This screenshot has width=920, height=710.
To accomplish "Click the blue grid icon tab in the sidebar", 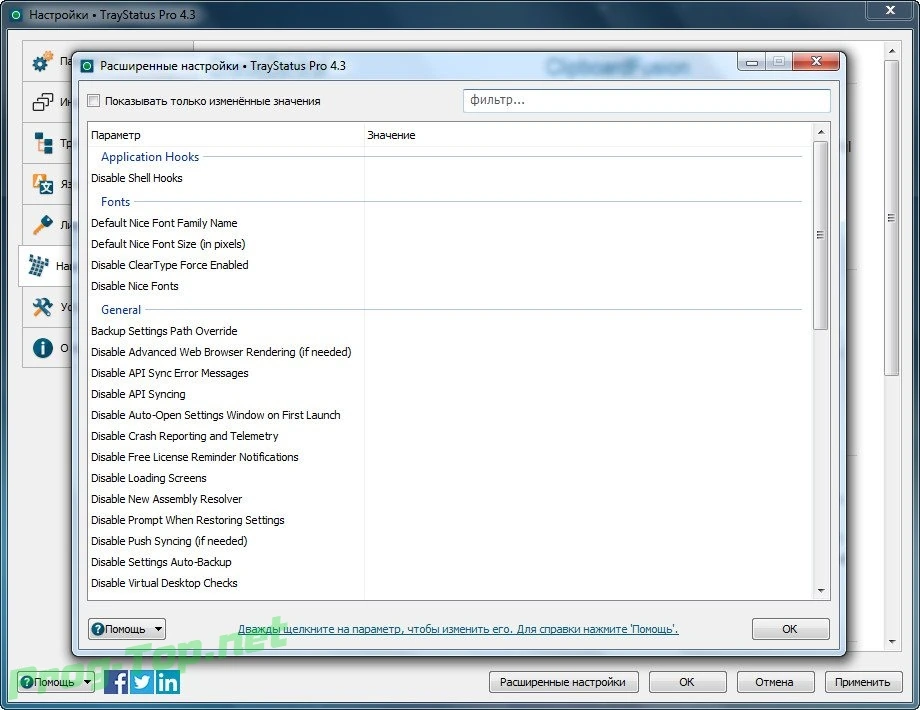I will pyautogui.click(x=39, y=265).
